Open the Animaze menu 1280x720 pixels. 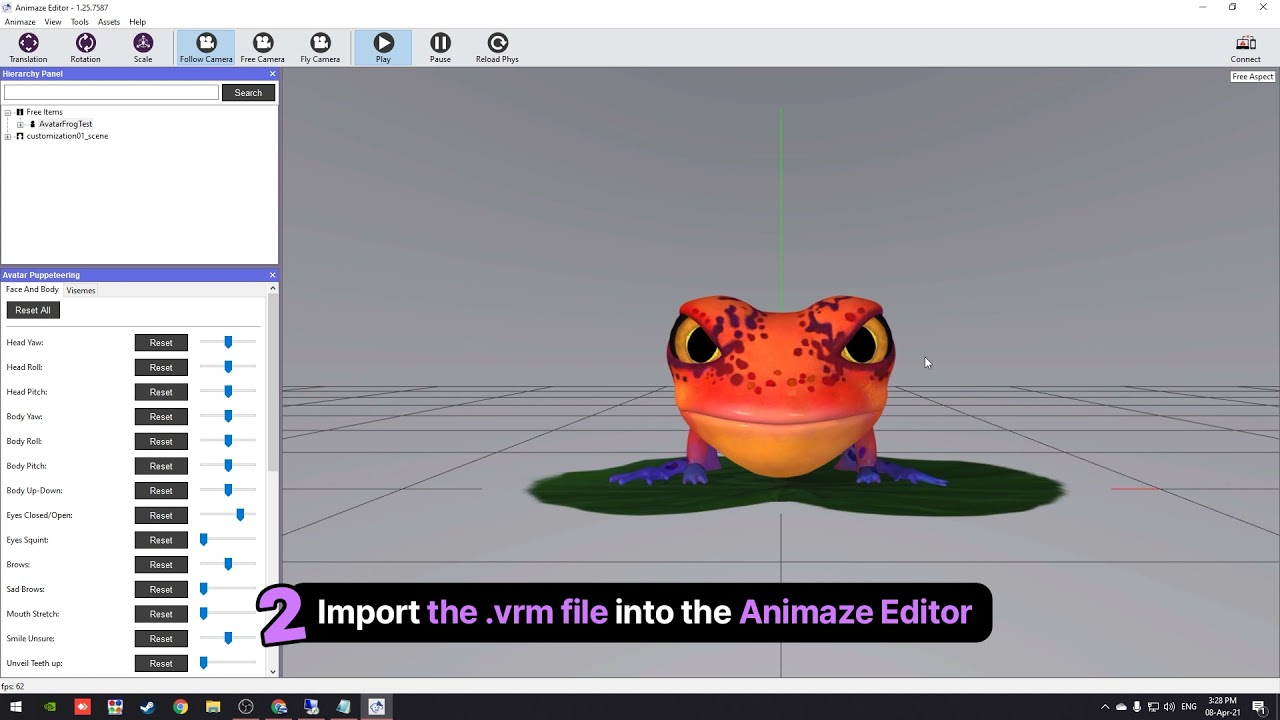point(20,22)
